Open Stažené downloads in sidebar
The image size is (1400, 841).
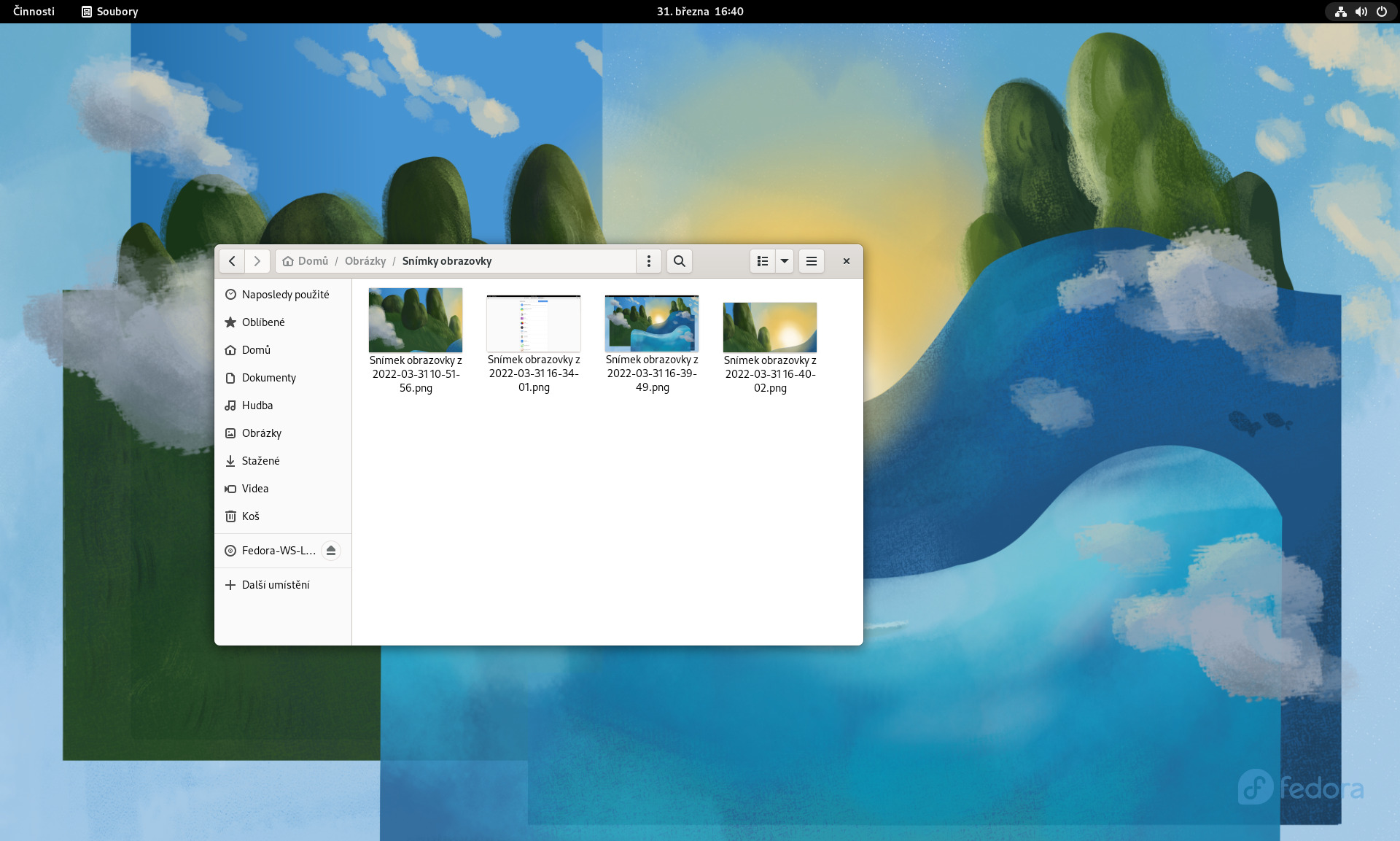tap(260, 461)
